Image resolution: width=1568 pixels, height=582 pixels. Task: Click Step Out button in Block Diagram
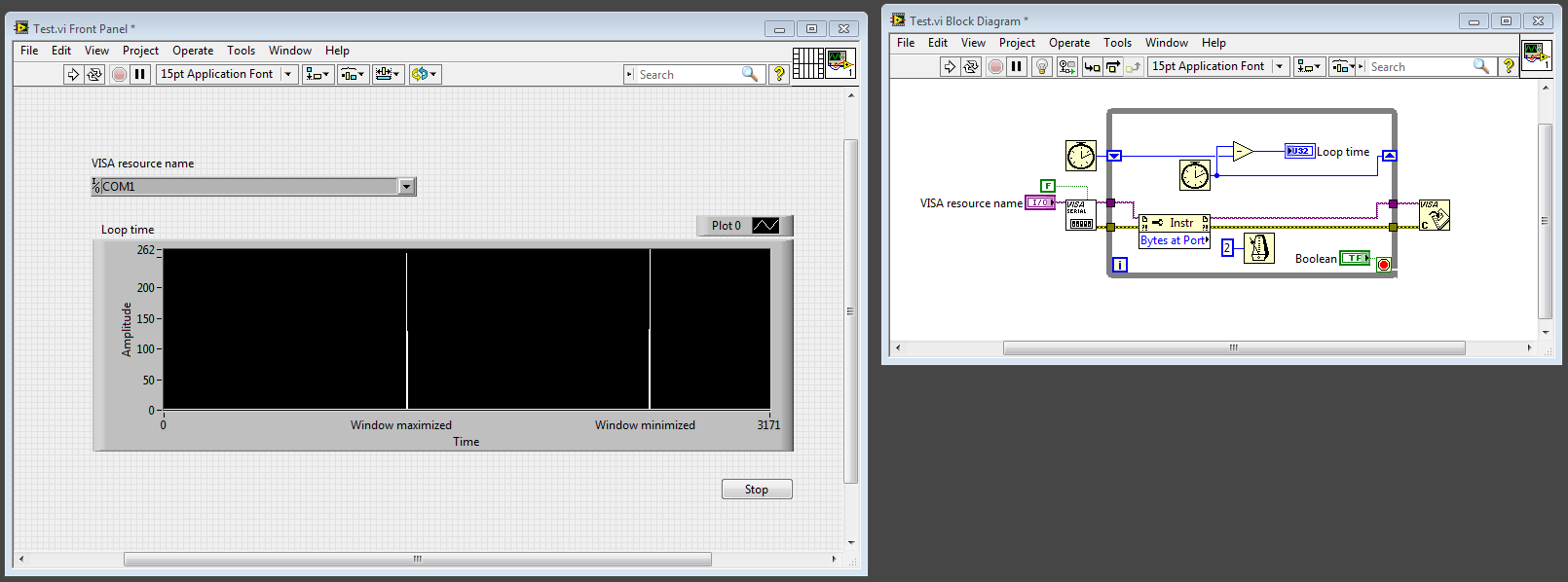[x=1134, y=66]
